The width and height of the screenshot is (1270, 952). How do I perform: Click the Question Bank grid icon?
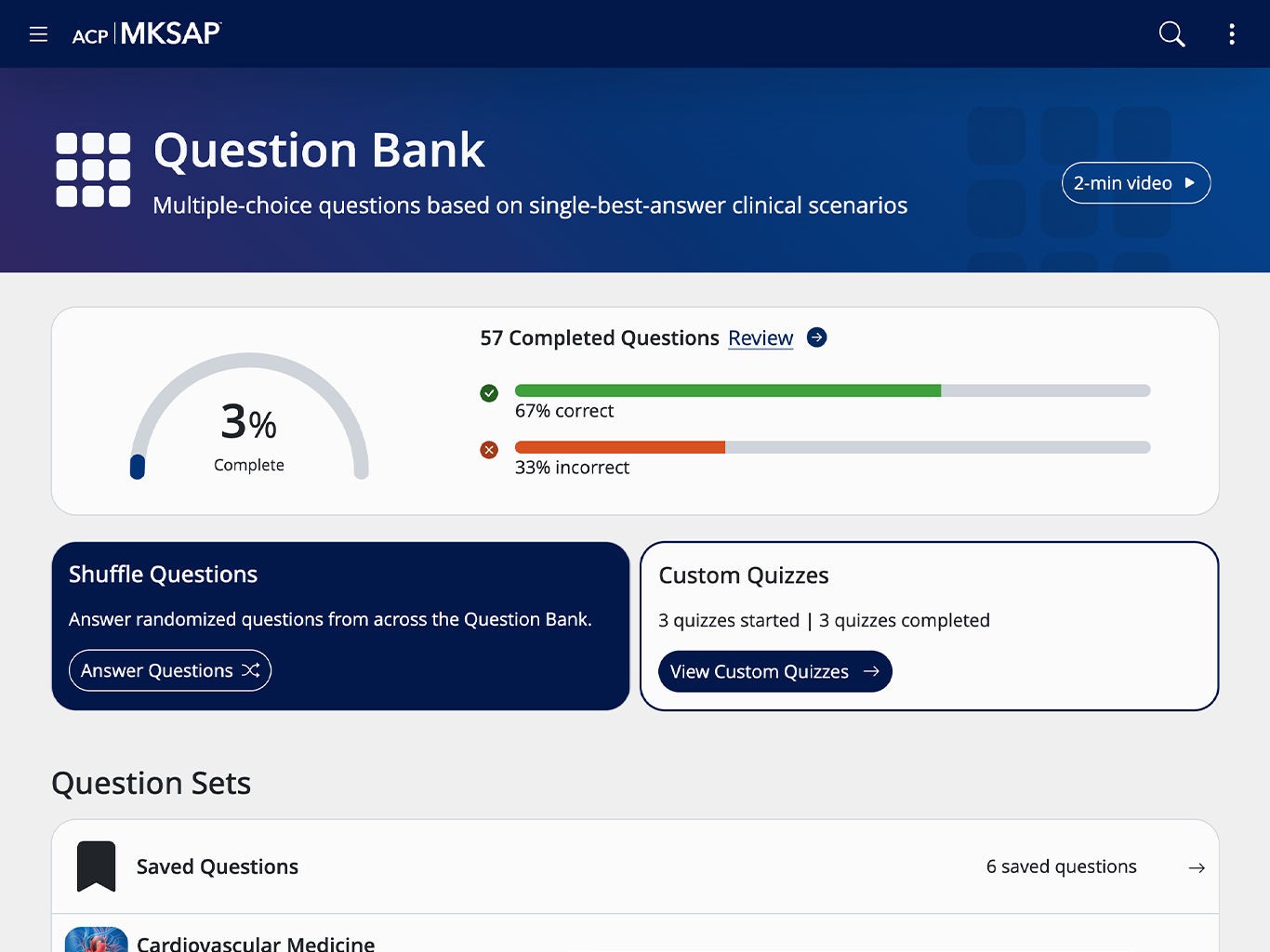point(93,169)
